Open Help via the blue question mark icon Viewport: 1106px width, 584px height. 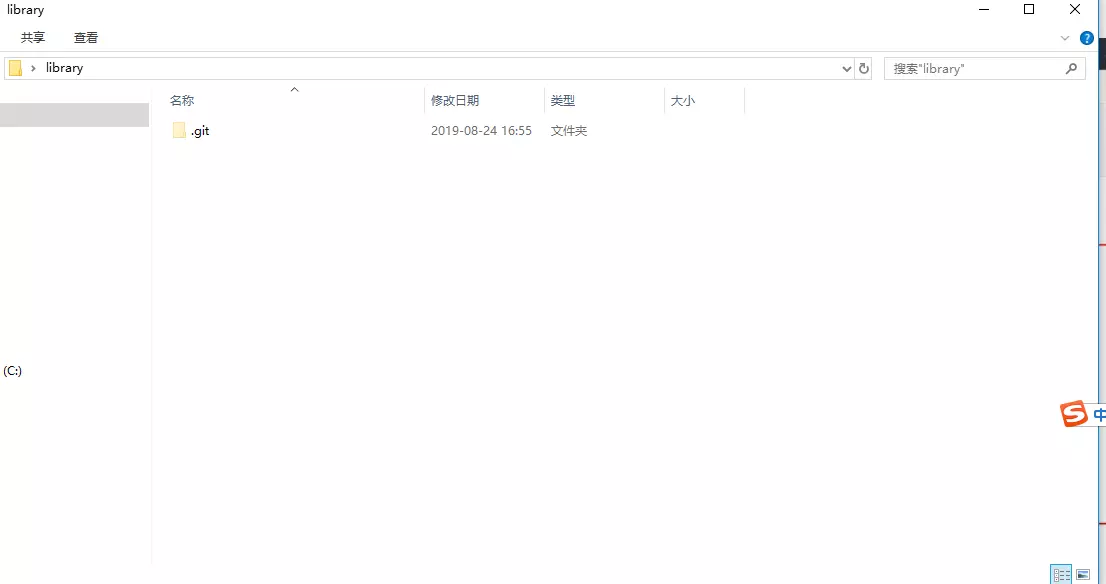(x=1087, y=38)
